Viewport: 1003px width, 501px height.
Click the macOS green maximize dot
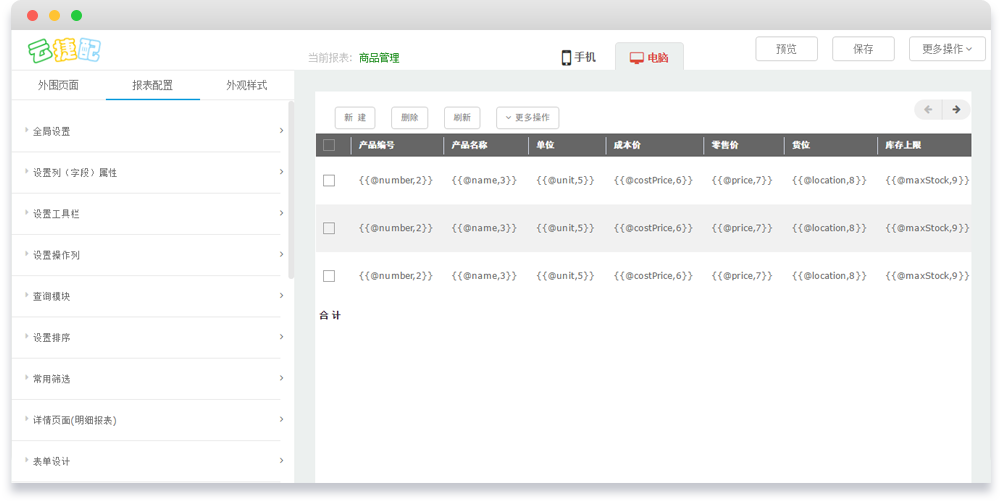tap(77, 16)
